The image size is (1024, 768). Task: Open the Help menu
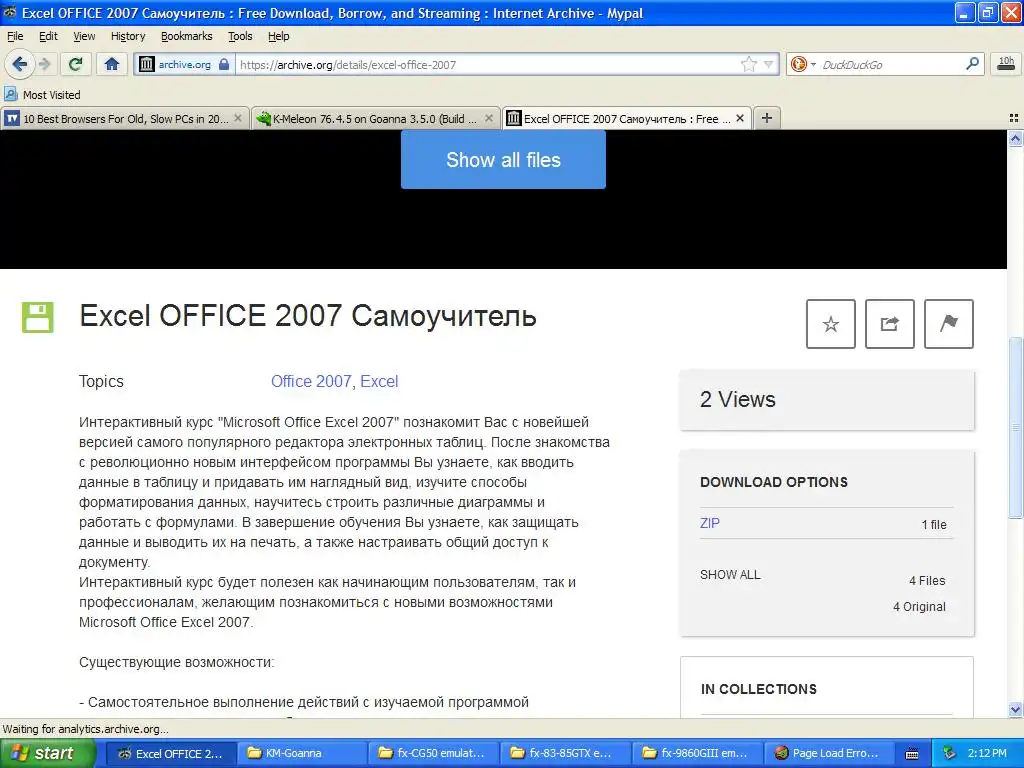coord(278,36)
